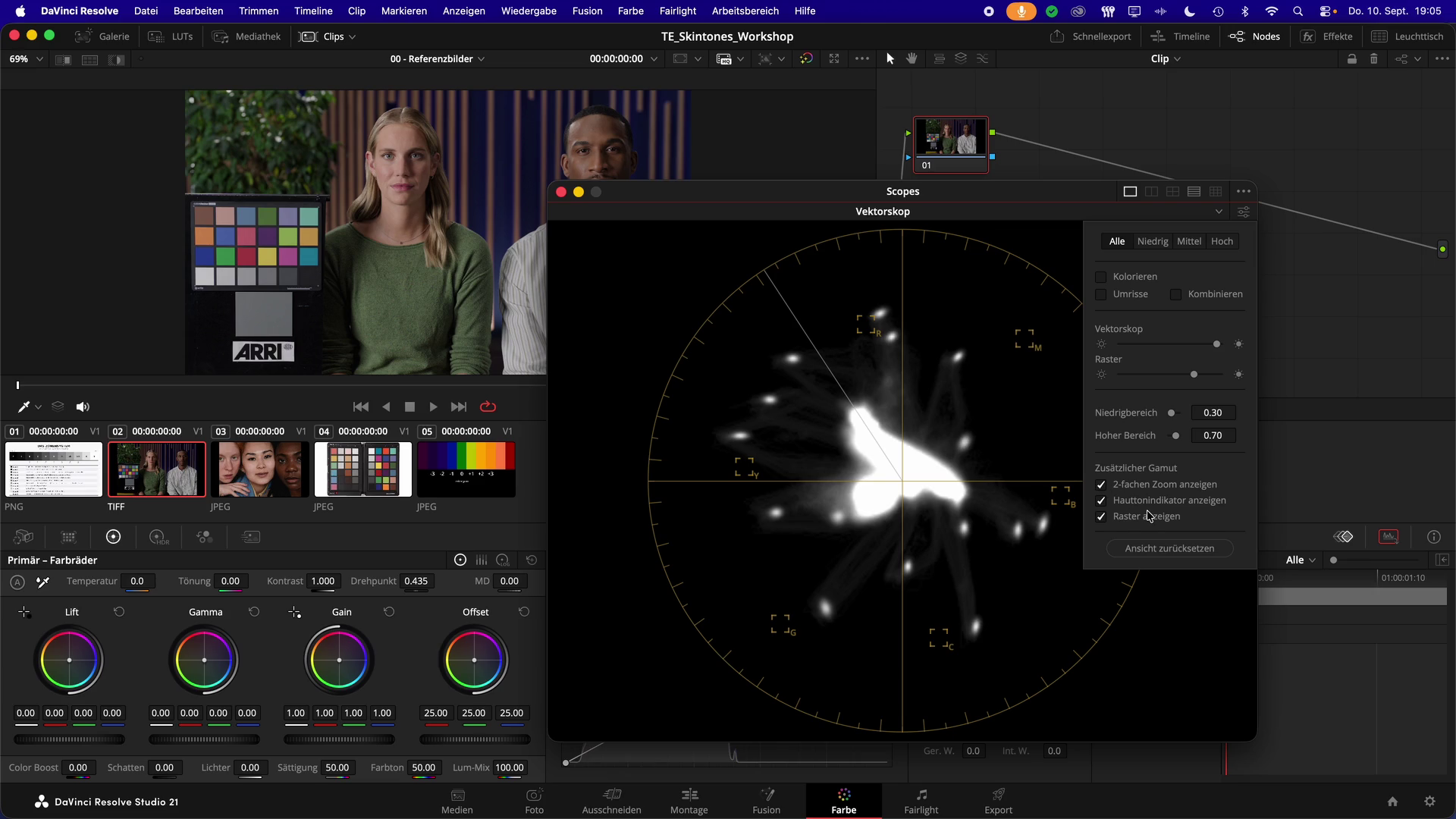Open the Effekte panel

click(1326, 36)
